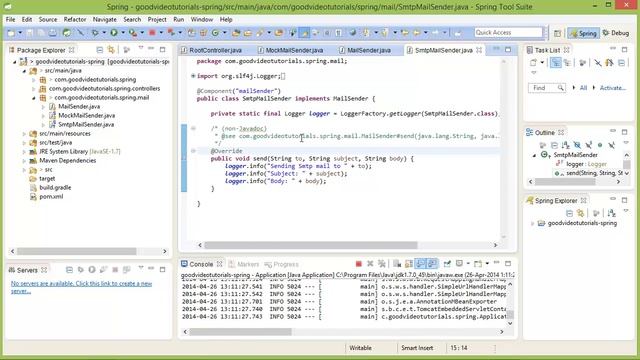The width and height of the screenshot is (640, 360).
Task: Click the green Run toolbar button
Action: tap(114, 33)
